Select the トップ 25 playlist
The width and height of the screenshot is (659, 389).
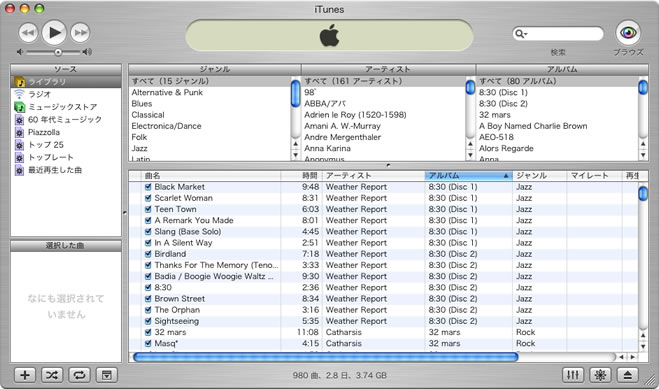tap(66, 145)
